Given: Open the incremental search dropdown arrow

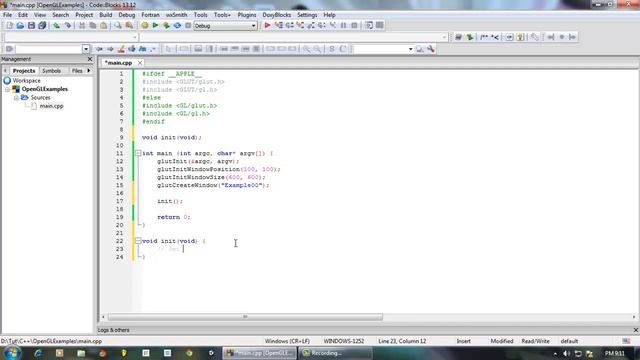Looking at the screenshot, I should tap(410, 49).
